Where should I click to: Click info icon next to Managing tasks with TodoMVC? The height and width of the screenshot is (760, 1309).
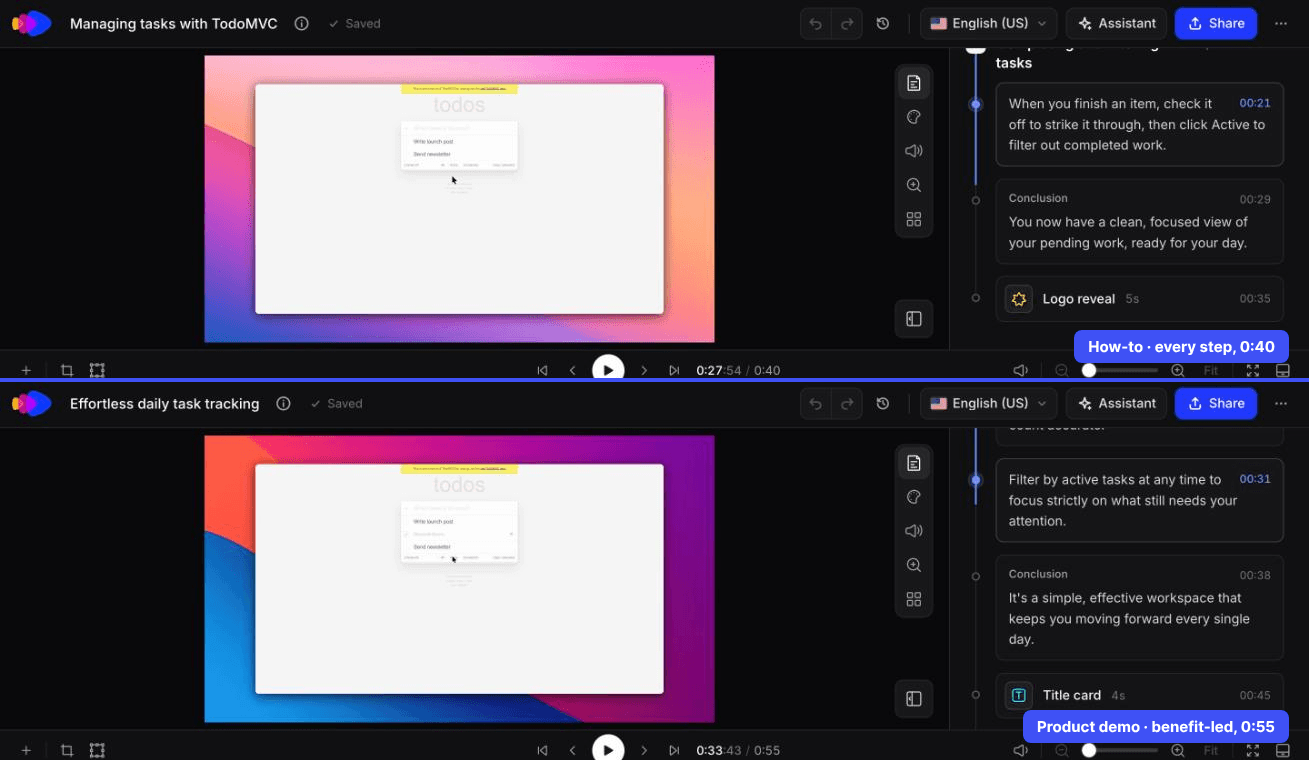pos(302,23)
